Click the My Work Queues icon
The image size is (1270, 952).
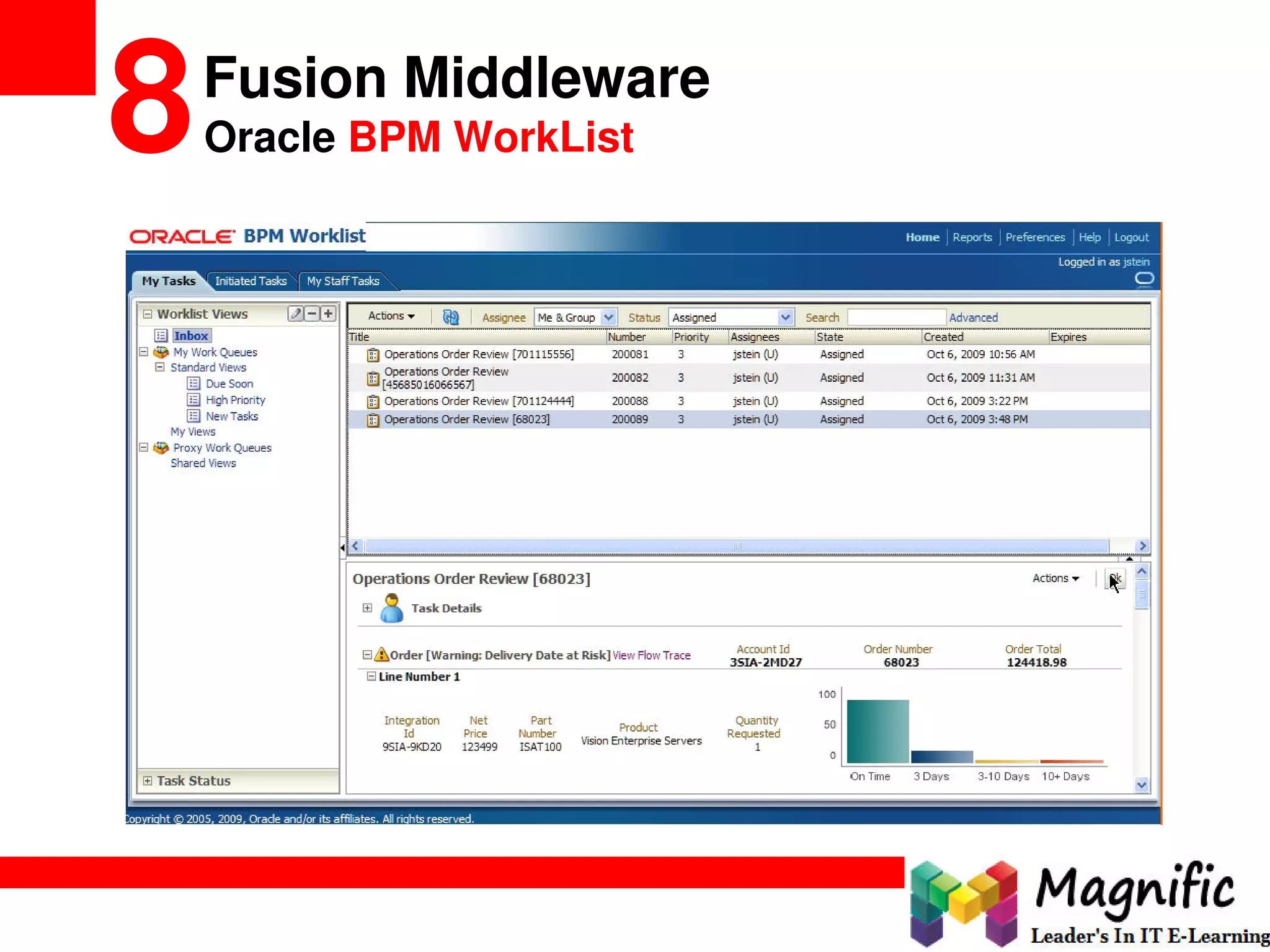click(161, 352)
